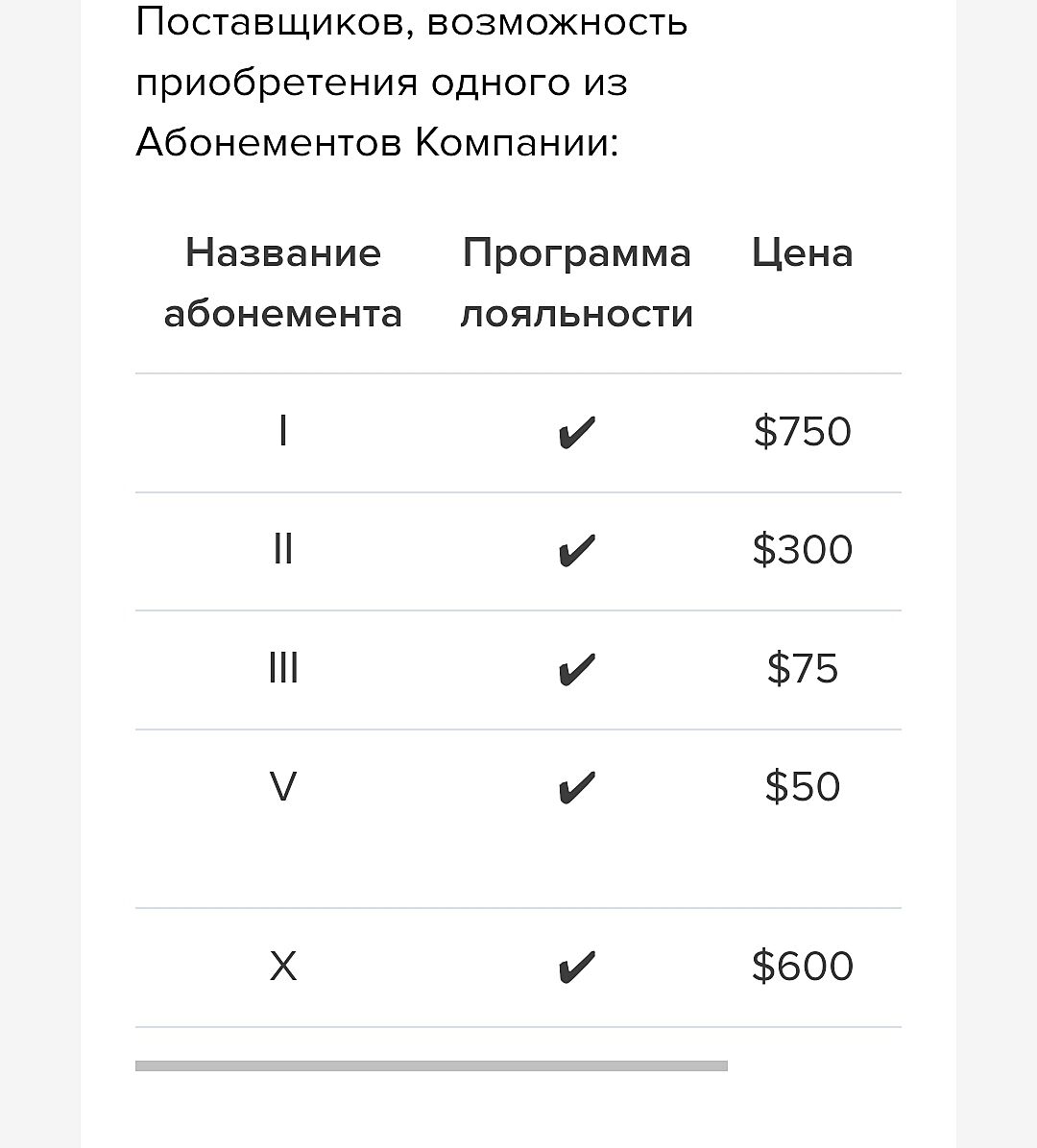
Task: Click the horizontal scrollbar under the table
Action: tap(431, 1065)
